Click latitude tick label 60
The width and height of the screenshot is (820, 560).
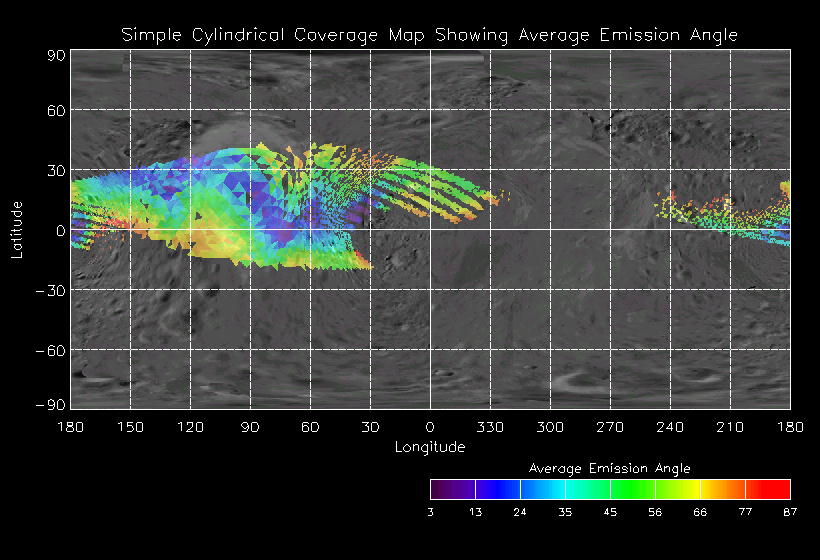point(56,110)
